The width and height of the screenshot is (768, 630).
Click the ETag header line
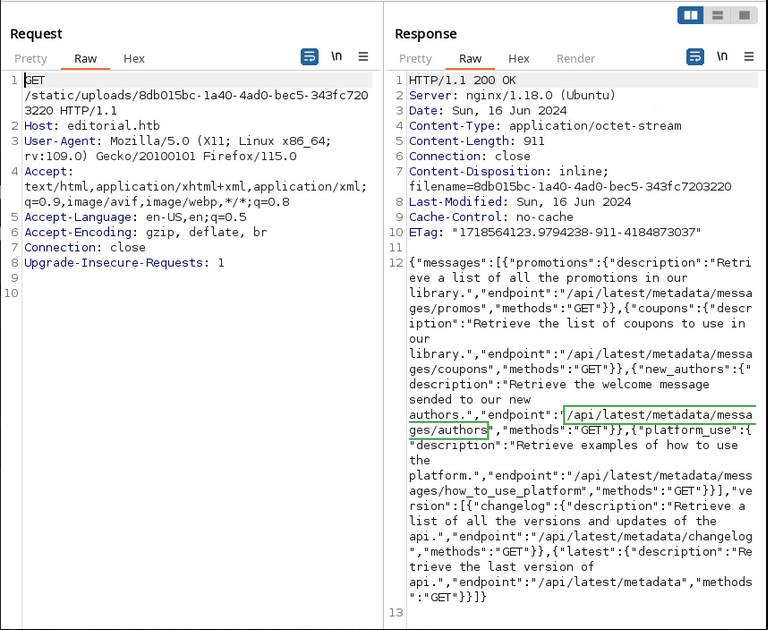pos(555,232)
